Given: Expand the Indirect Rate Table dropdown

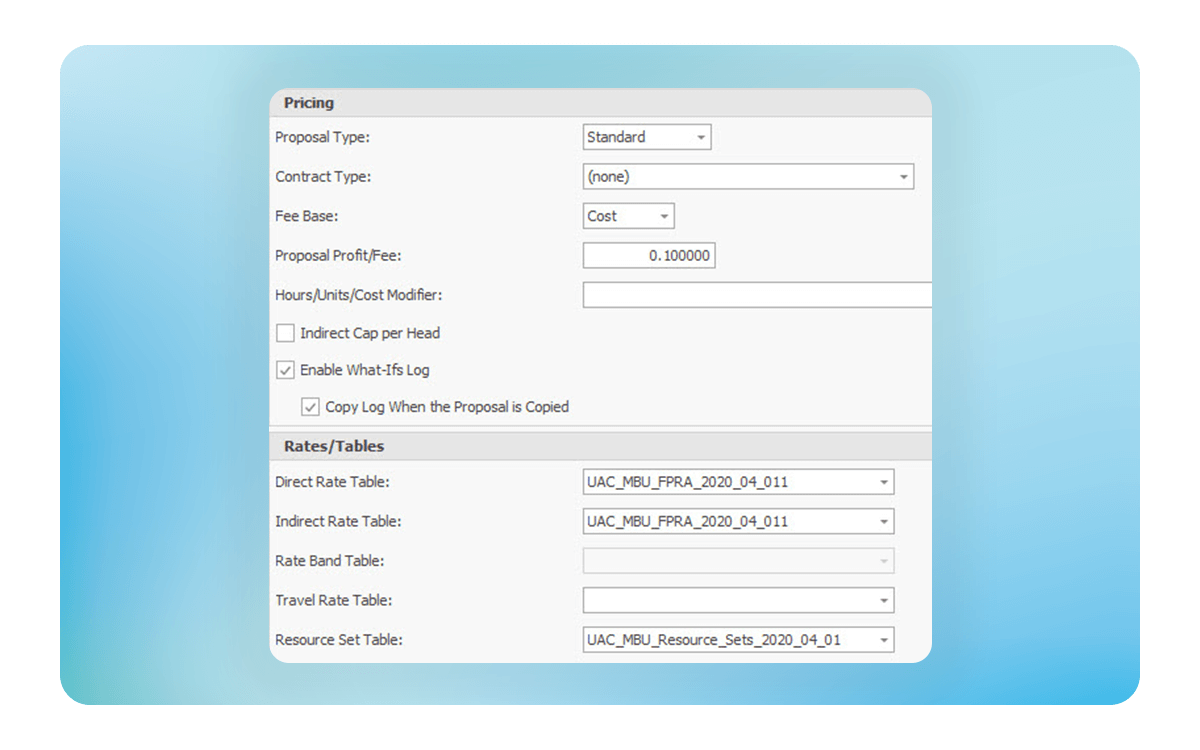Looking at the screenshot, I should [x=883, y=522].
